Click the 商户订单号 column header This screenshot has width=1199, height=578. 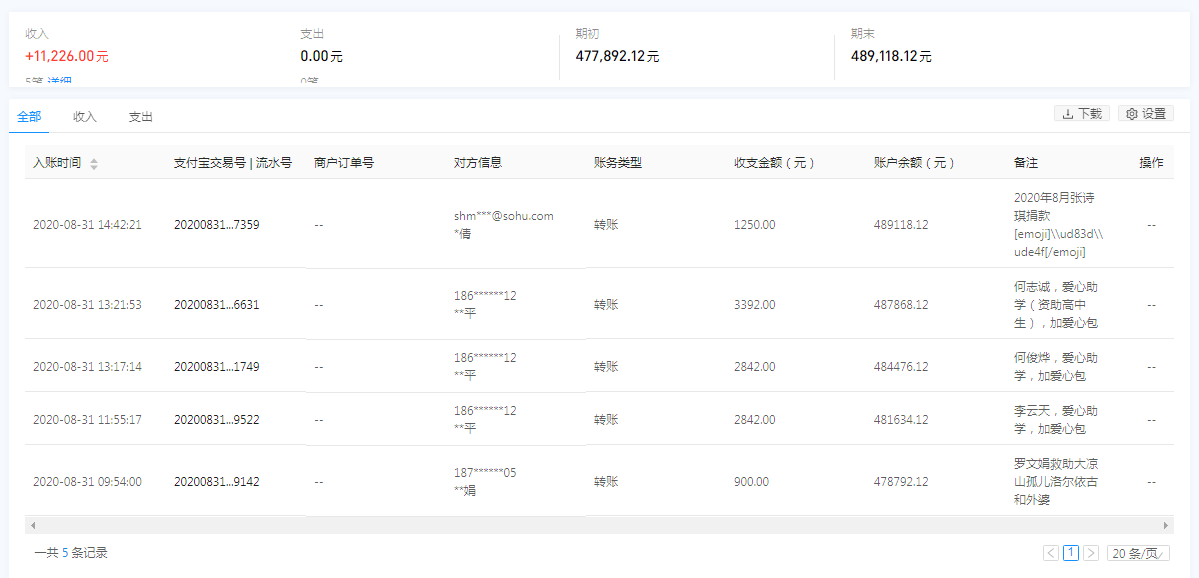(343, 164)
